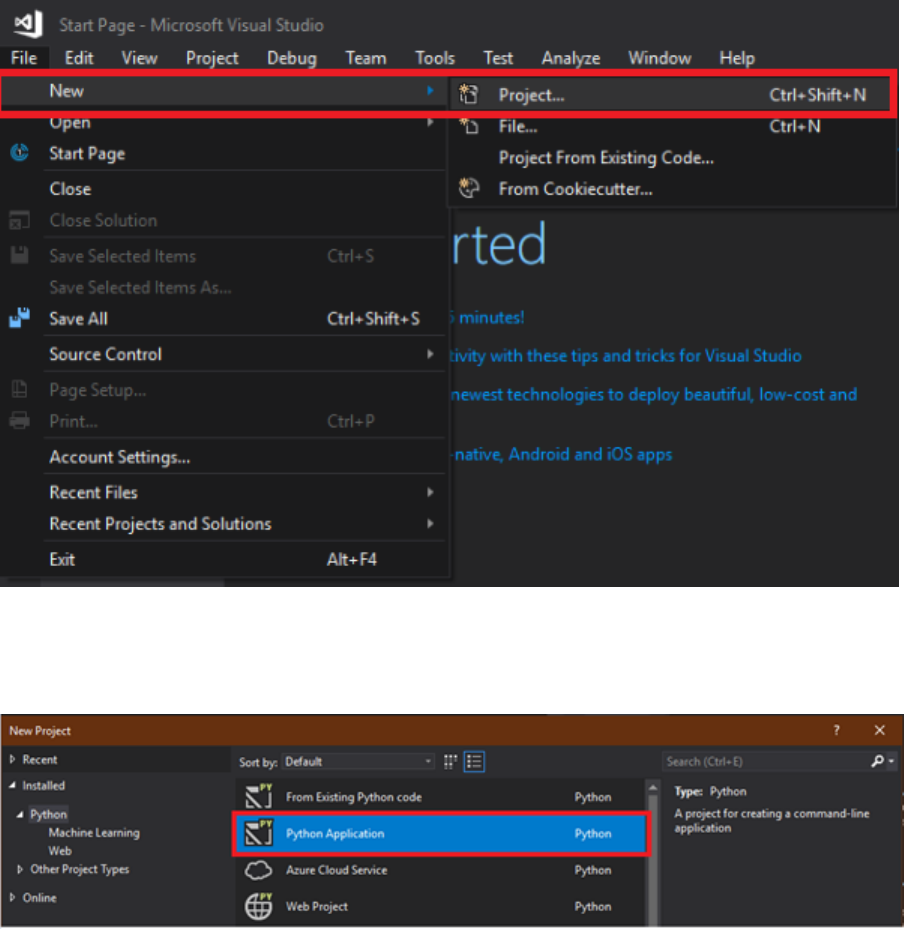This screenshot has width=904, height=929.
Task: Select Exit from the File menu
Action: [x=224, y=559]
